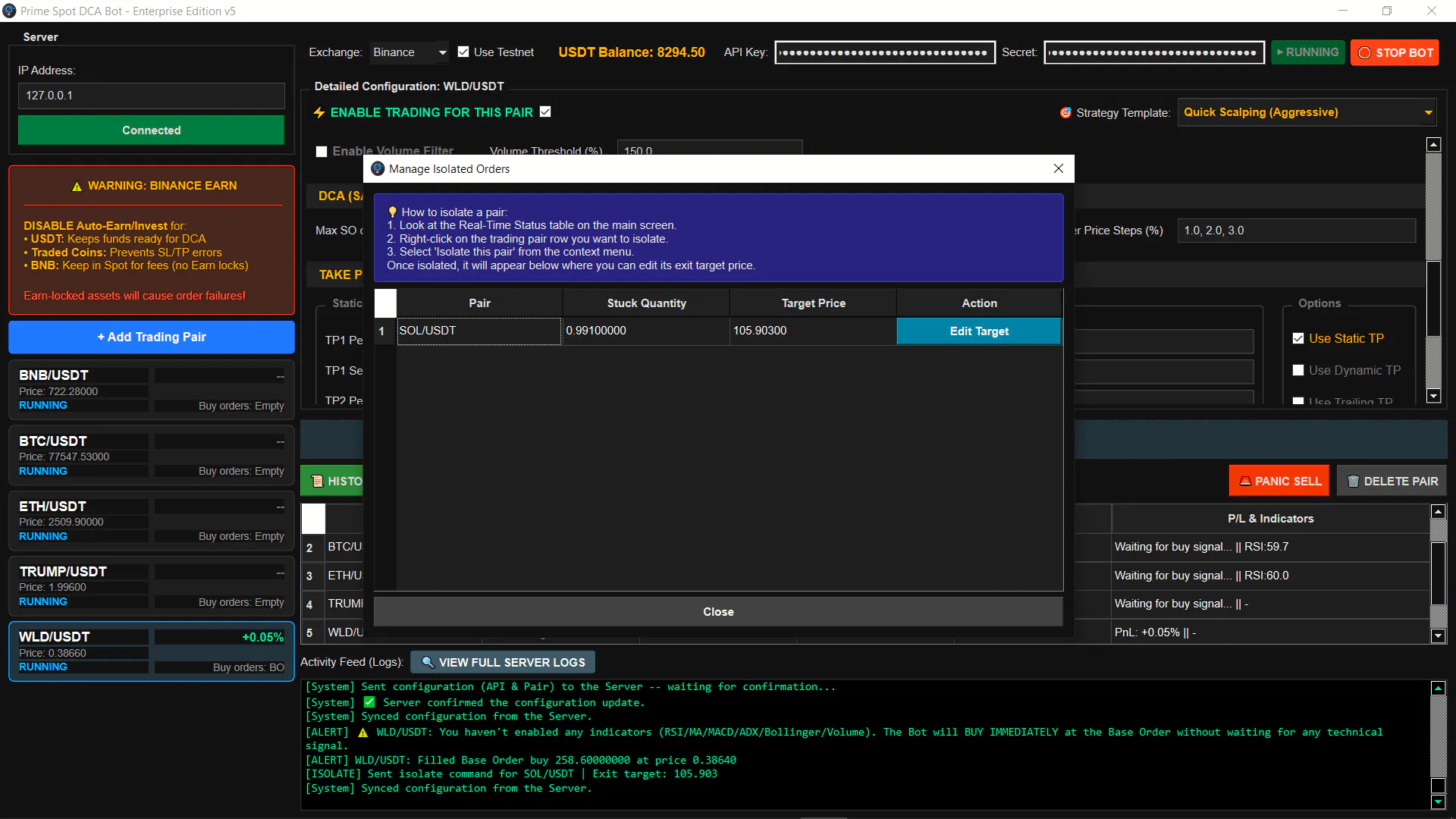Click the lightbulb icon in how-to box

pos(393,212)
